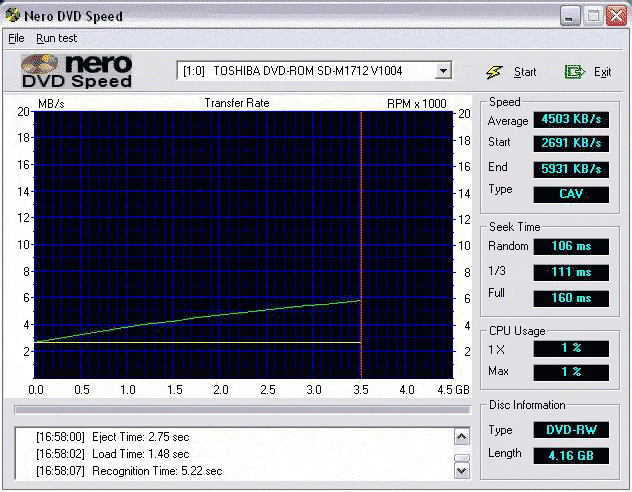Open the File menu
Screen dimensions: 632x492
coord(16,38)
